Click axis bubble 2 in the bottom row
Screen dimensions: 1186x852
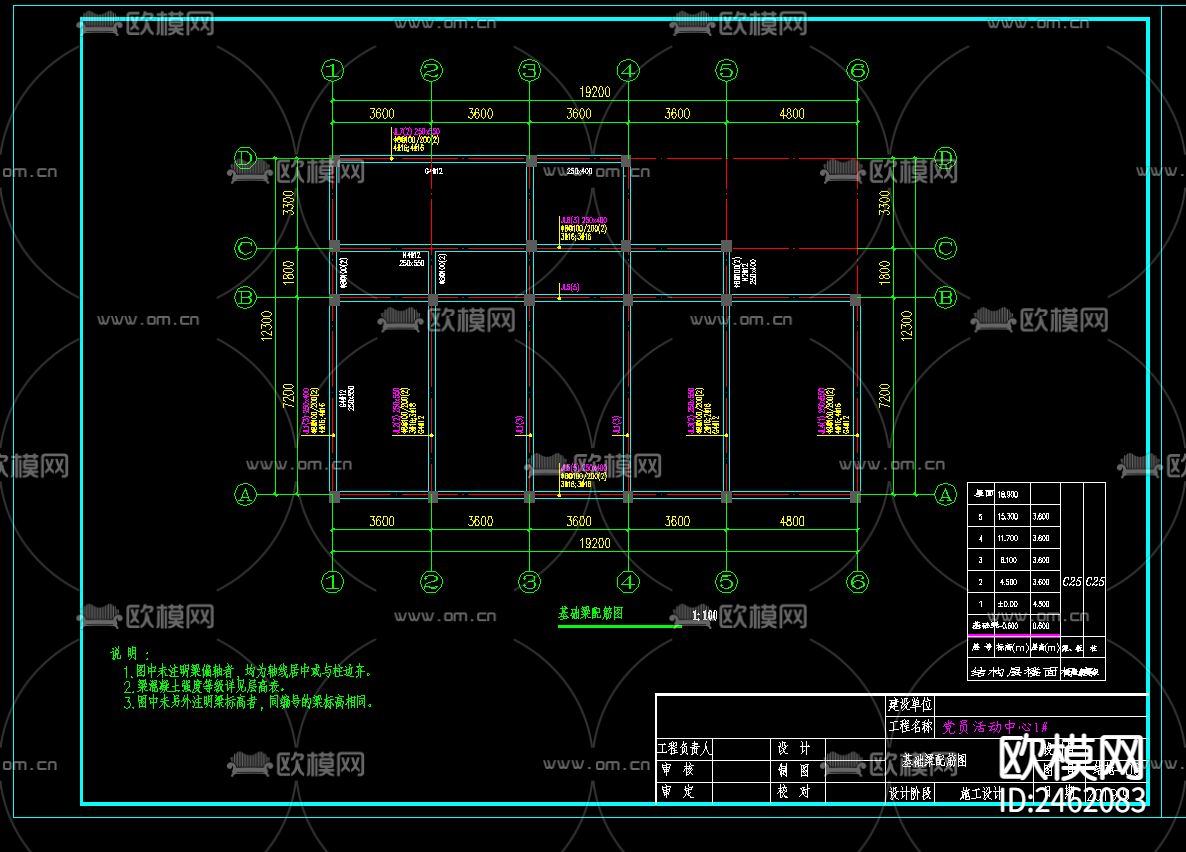coord(431,582)
